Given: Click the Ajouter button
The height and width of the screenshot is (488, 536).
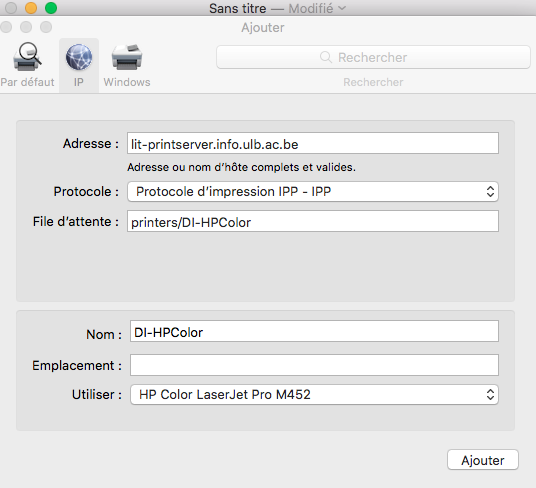Looking at the screenshot, I should (x=483, y=460).
